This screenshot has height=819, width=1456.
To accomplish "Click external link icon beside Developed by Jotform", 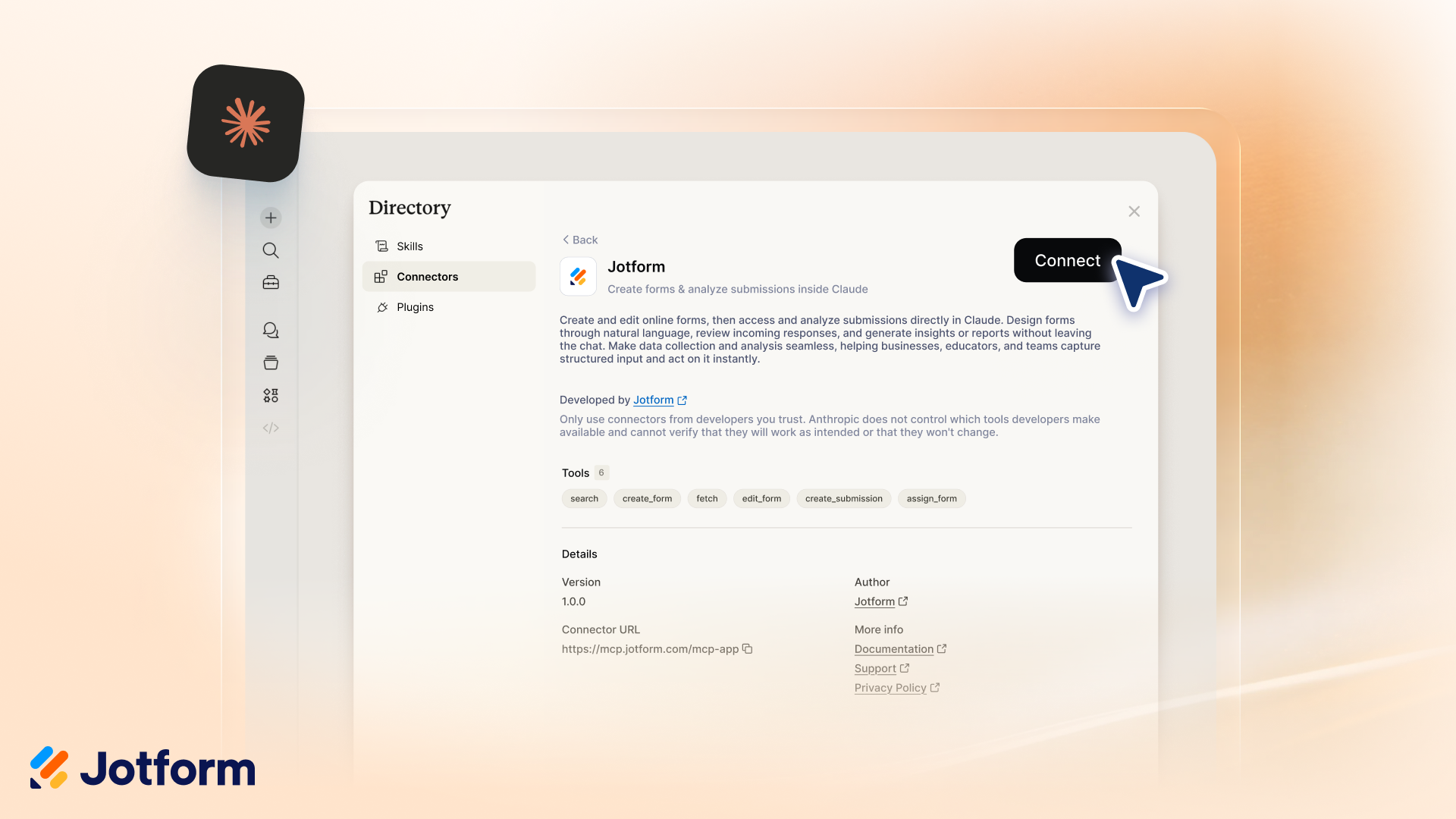I will [x=682, y=400].
